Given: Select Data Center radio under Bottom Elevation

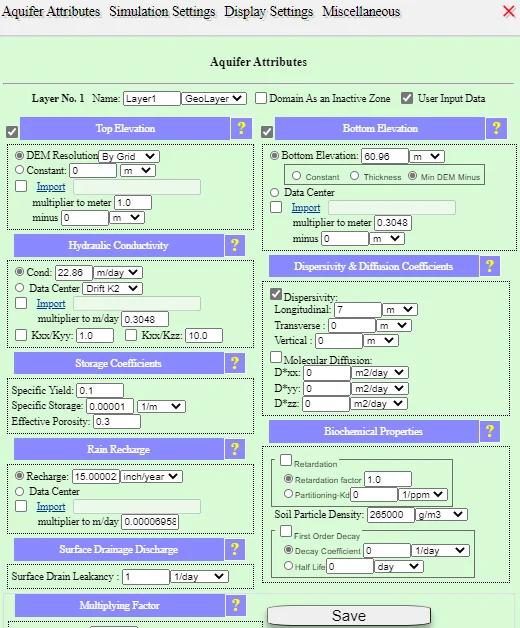Looking at the screenshot, I should (x=274, y=193).
